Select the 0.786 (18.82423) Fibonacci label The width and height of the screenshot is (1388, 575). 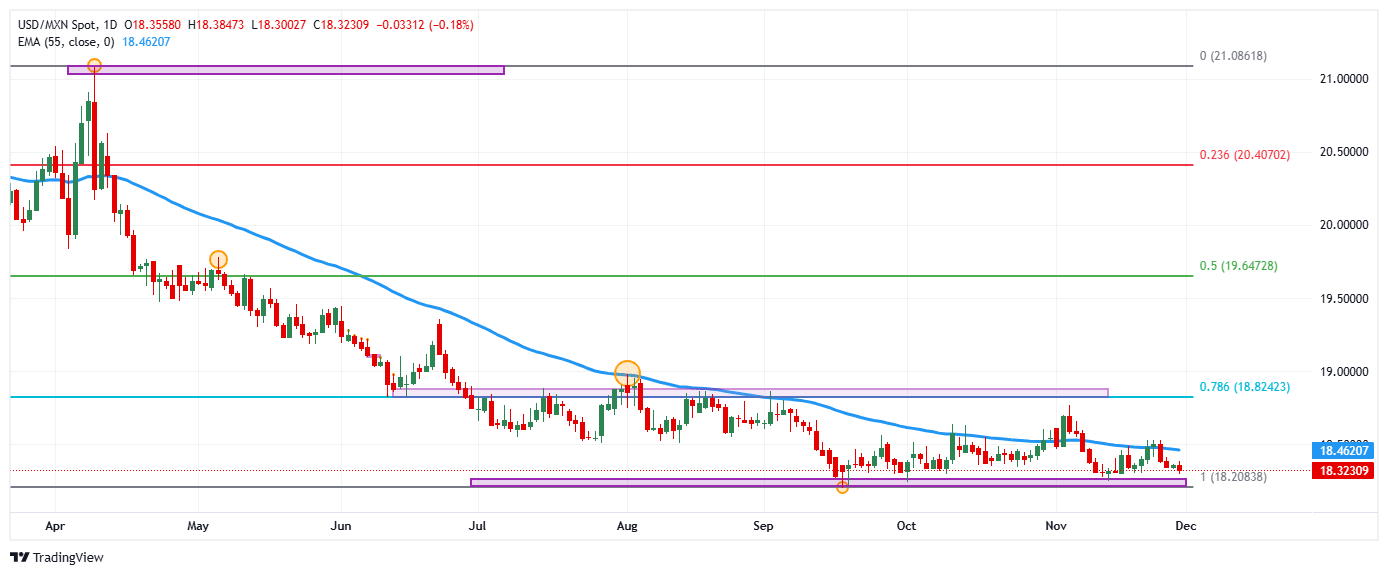(1244, 386)
